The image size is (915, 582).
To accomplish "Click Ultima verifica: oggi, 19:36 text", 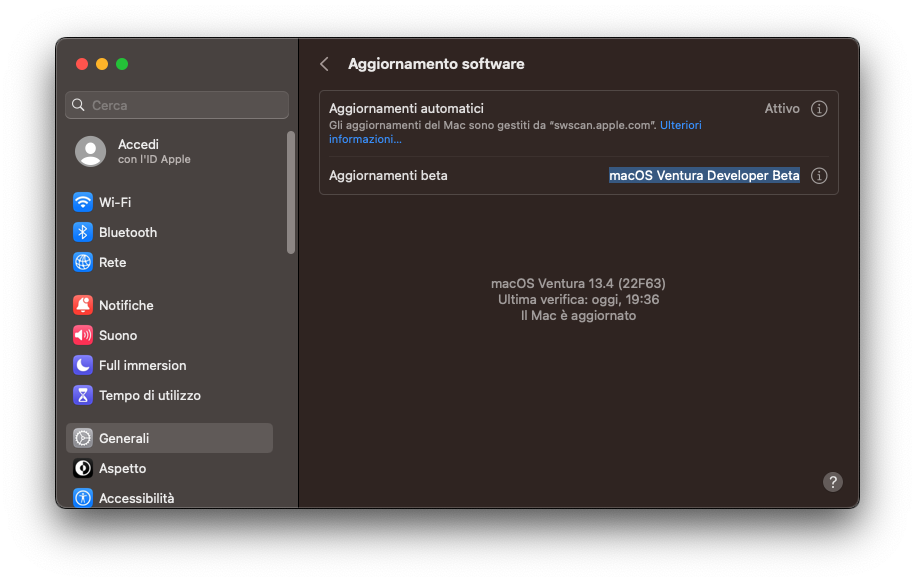I will pos(578,299).
